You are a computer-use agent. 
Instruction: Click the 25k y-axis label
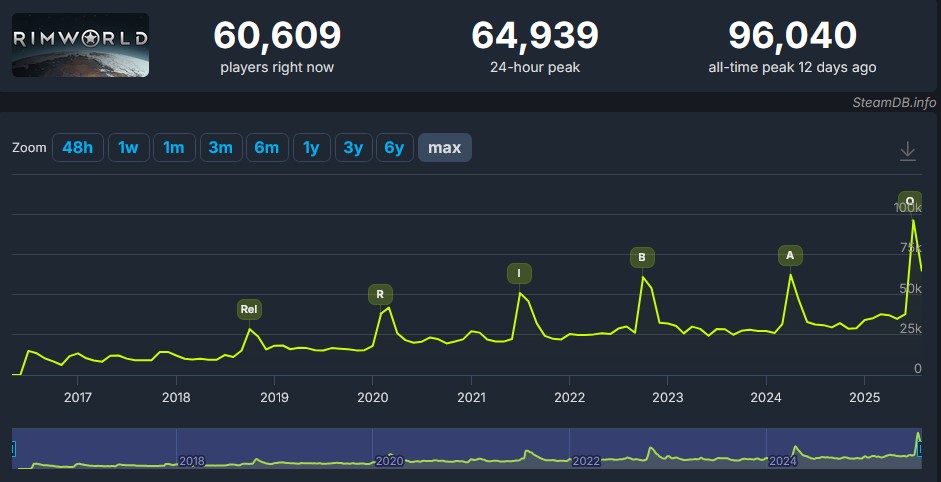coord(910,329)
